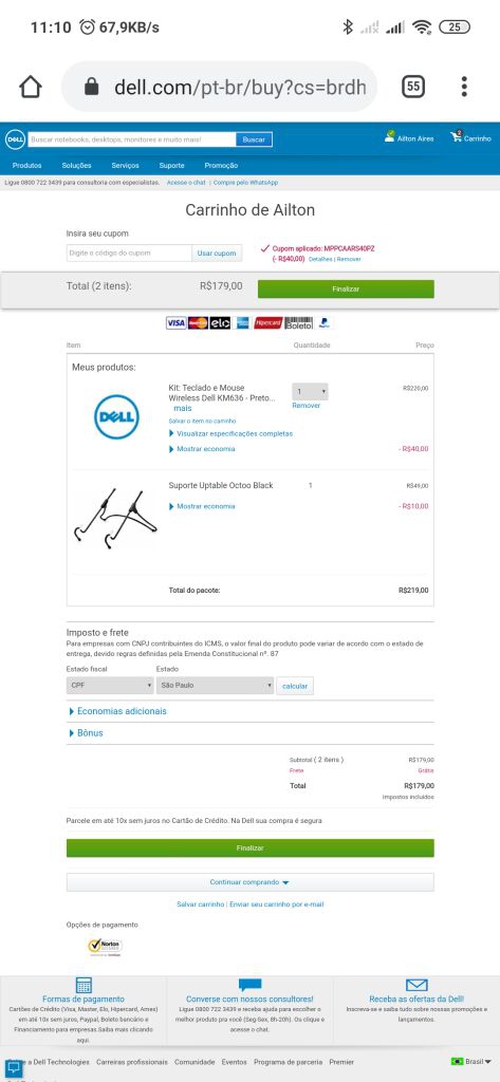Click the Usar cupom button
The height and width of the screenshot is (1082, 500).
217,253
